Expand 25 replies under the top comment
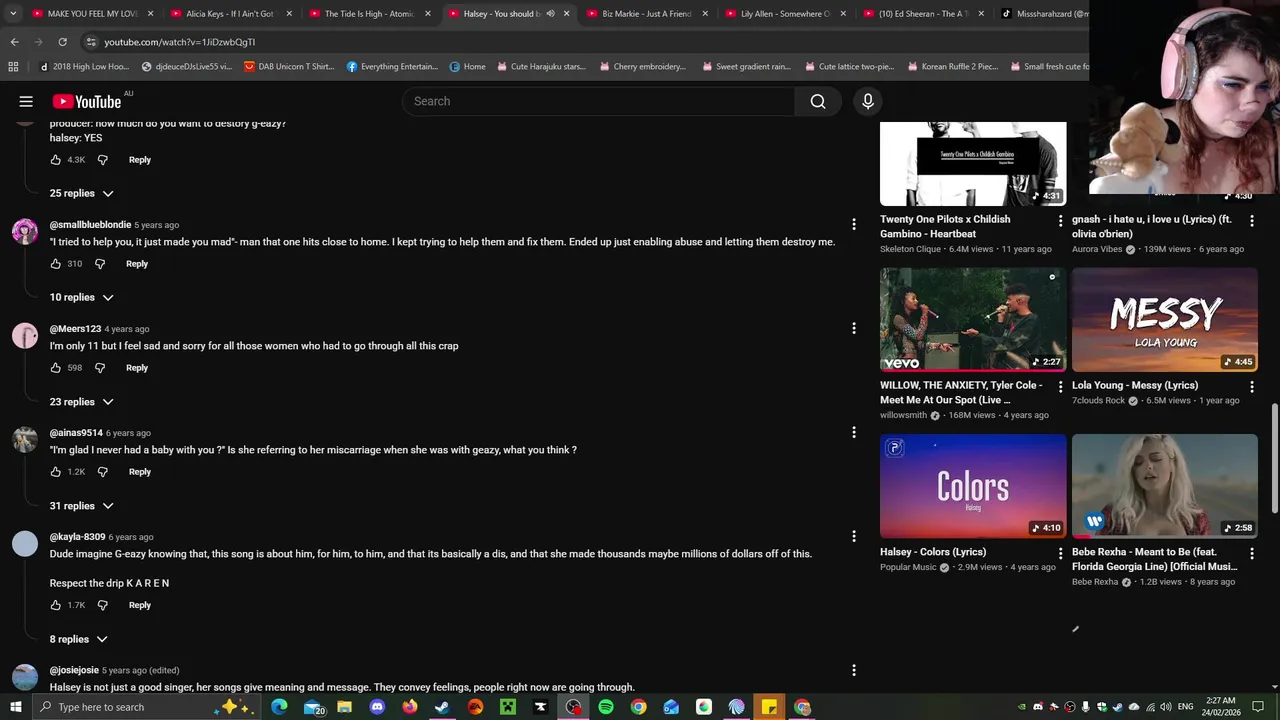Image resolution: width=1280 pixels, height=720 pixels. click(x=82, y=193)
